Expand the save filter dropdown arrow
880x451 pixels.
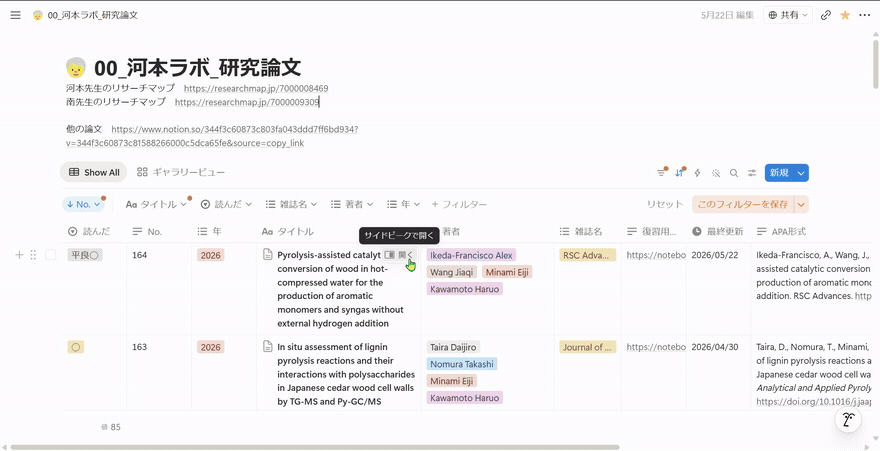tap(801, 204)
